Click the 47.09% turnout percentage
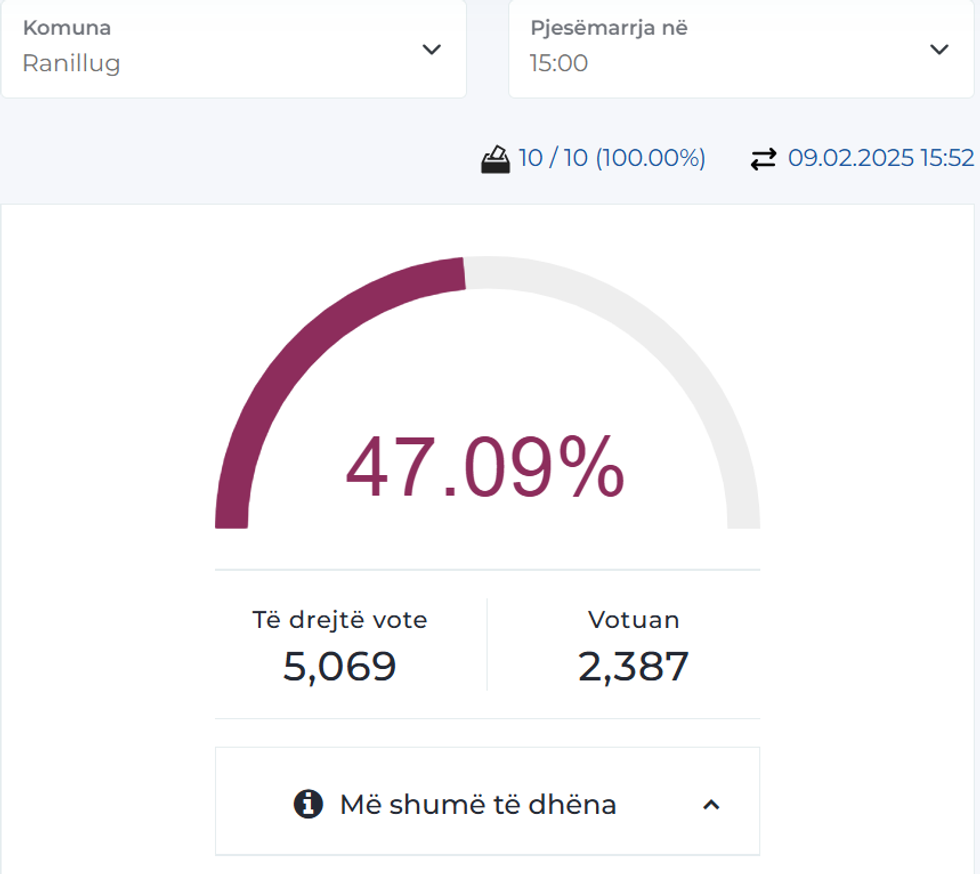This screenshot has height=874, width=980. (485, 469)
